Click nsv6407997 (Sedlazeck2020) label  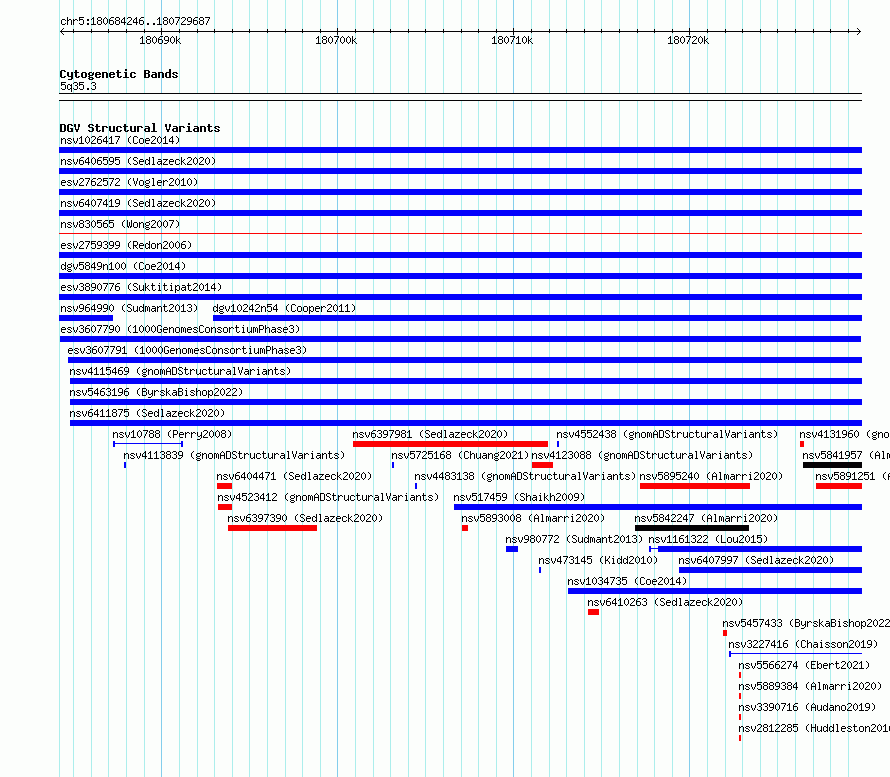(x=756, y=560)
